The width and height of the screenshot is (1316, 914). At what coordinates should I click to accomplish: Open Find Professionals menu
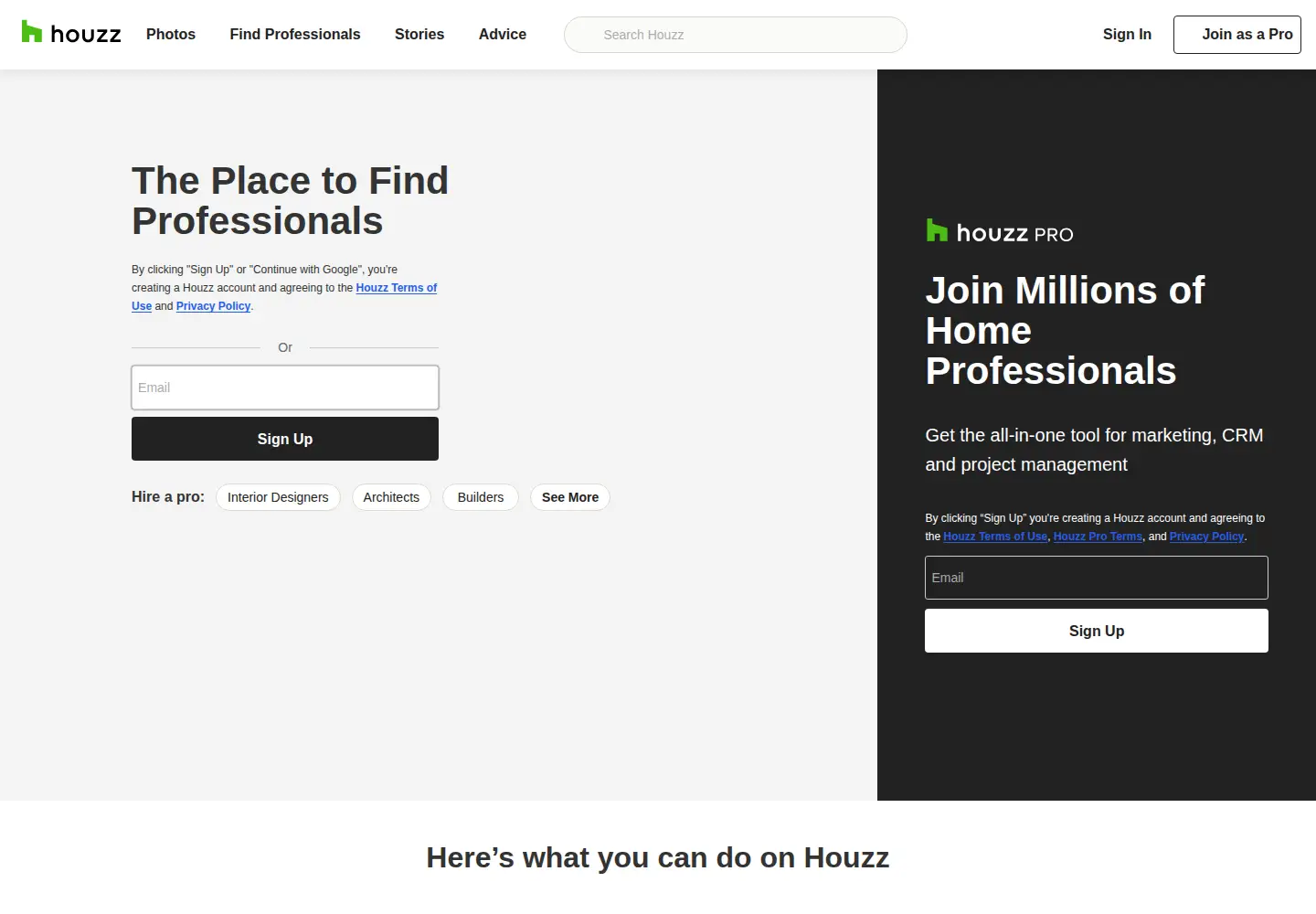[x=295, y=34]
